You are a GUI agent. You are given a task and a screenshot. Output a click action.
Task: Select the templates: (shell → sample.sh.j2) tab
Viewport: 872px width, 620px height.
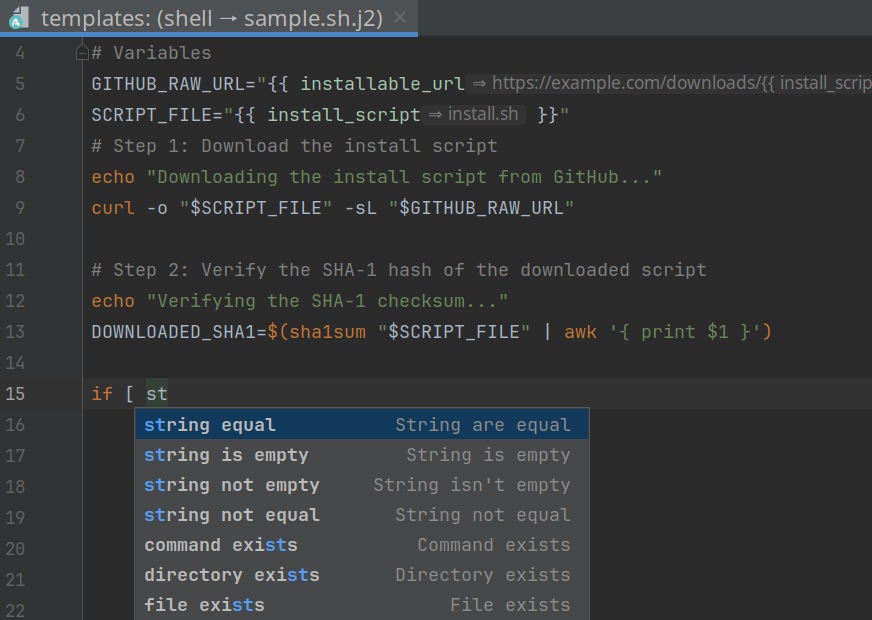pos(209,18)
